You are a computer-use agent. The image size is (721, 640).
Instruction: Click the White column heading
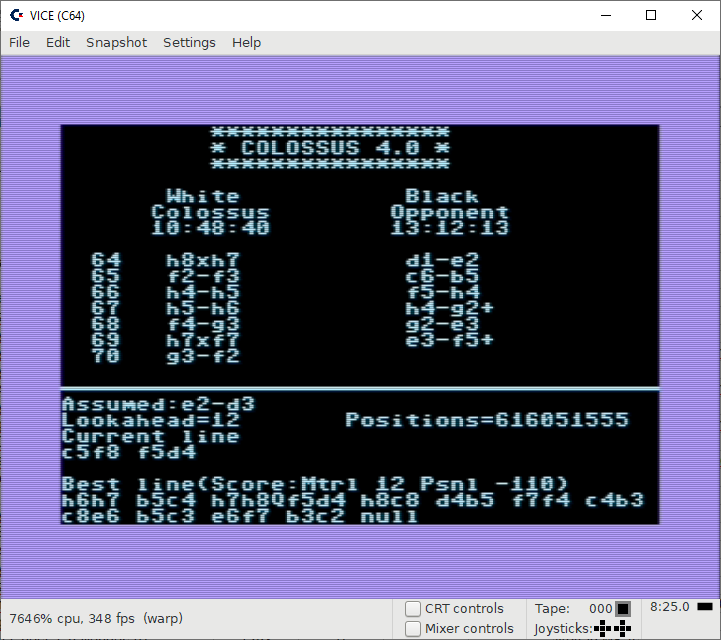(203, 196)
